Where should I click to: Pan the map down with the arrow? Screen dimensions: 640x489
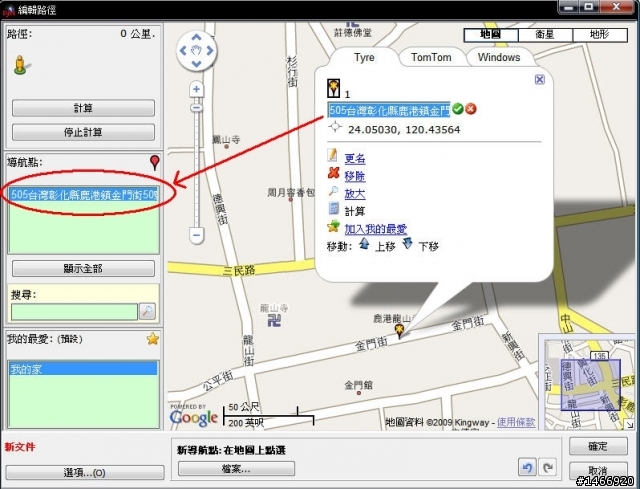tap(196, 64)
